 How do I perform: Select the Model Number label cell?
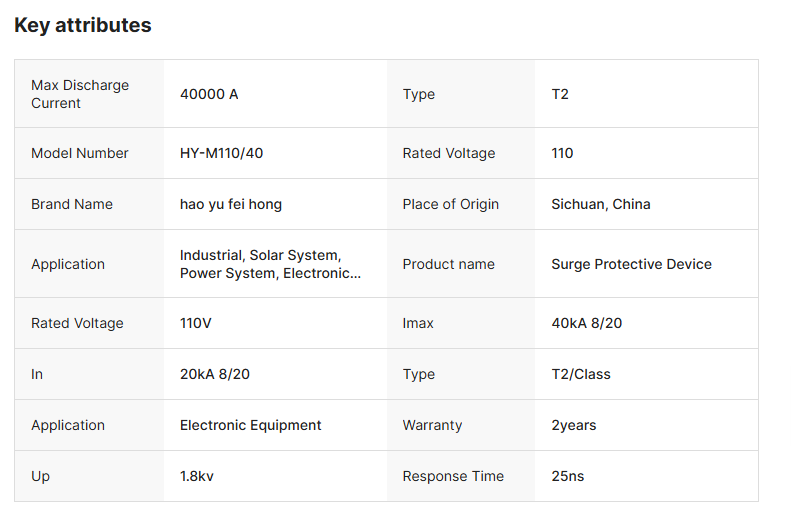[x=80, y=153]
